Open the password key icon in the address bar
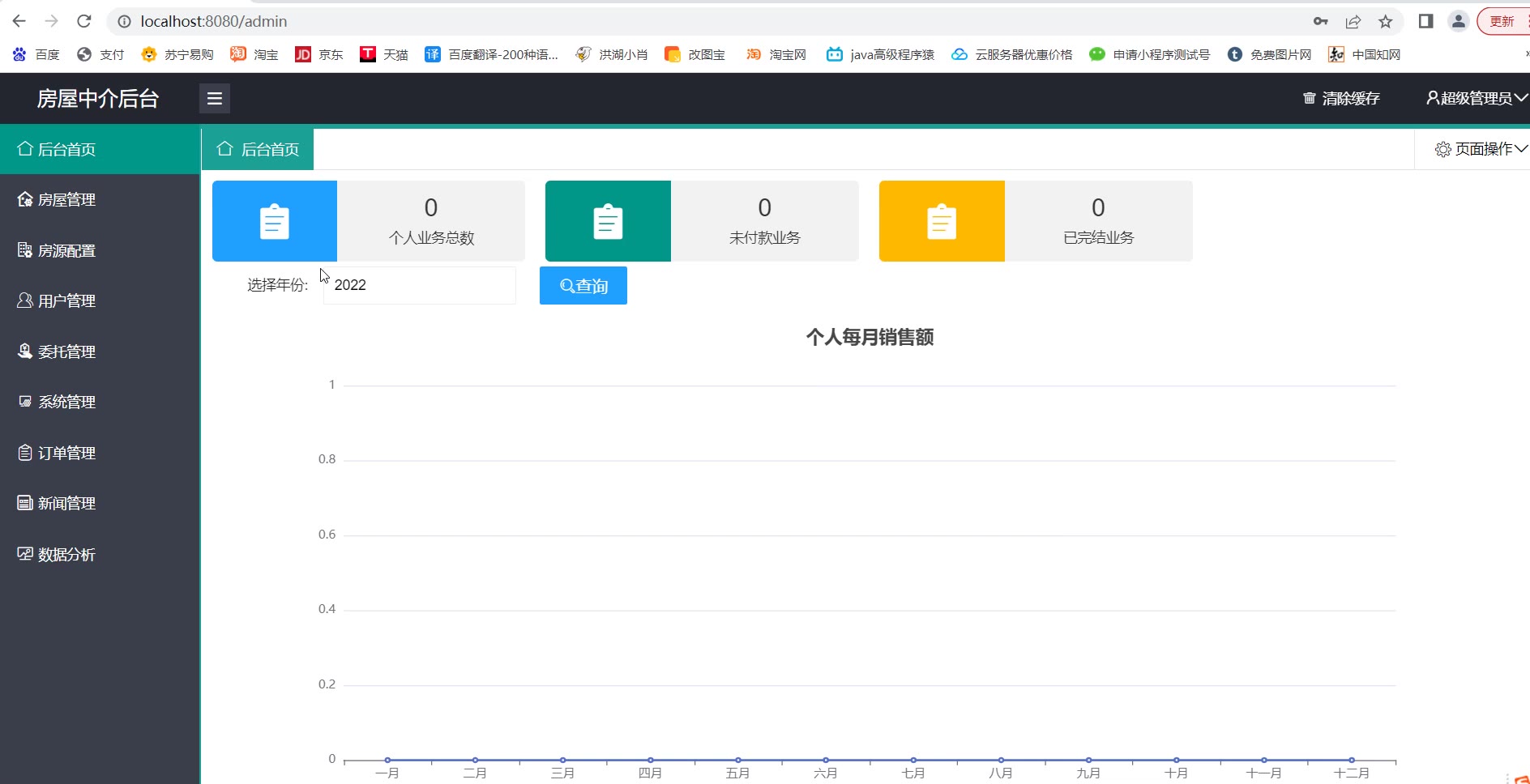The height and width of the screenshot is (784, 1530). 1321,21
